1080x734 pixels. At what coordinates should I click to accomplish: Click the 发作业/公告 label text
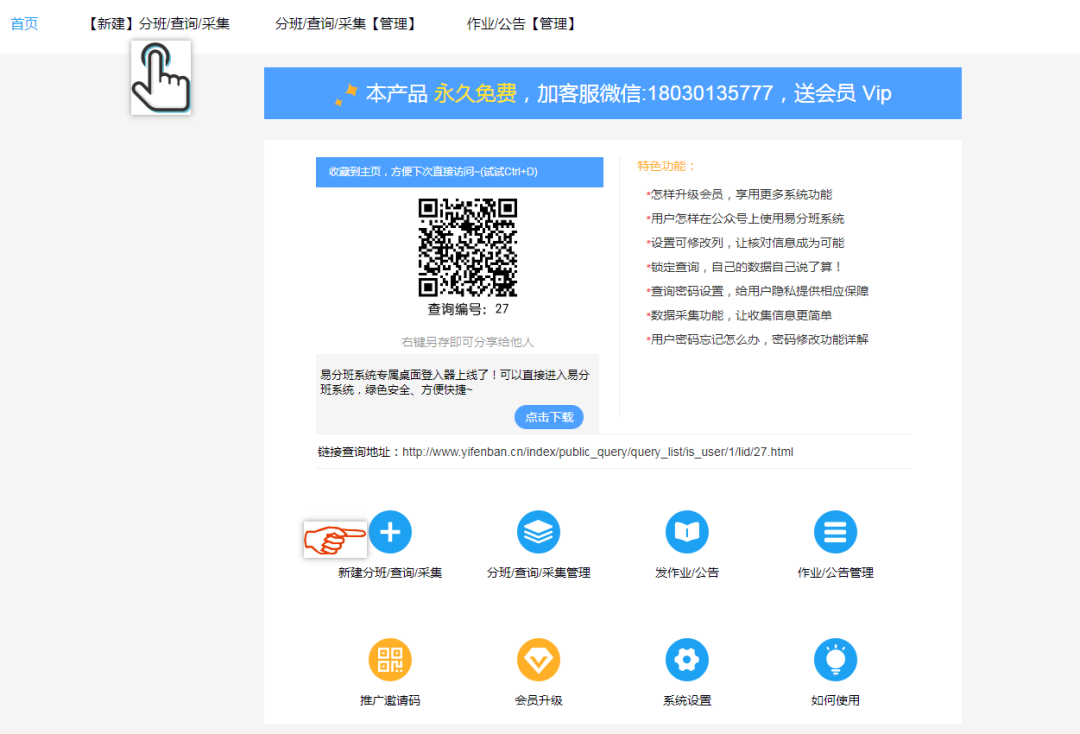coord(687,573)
